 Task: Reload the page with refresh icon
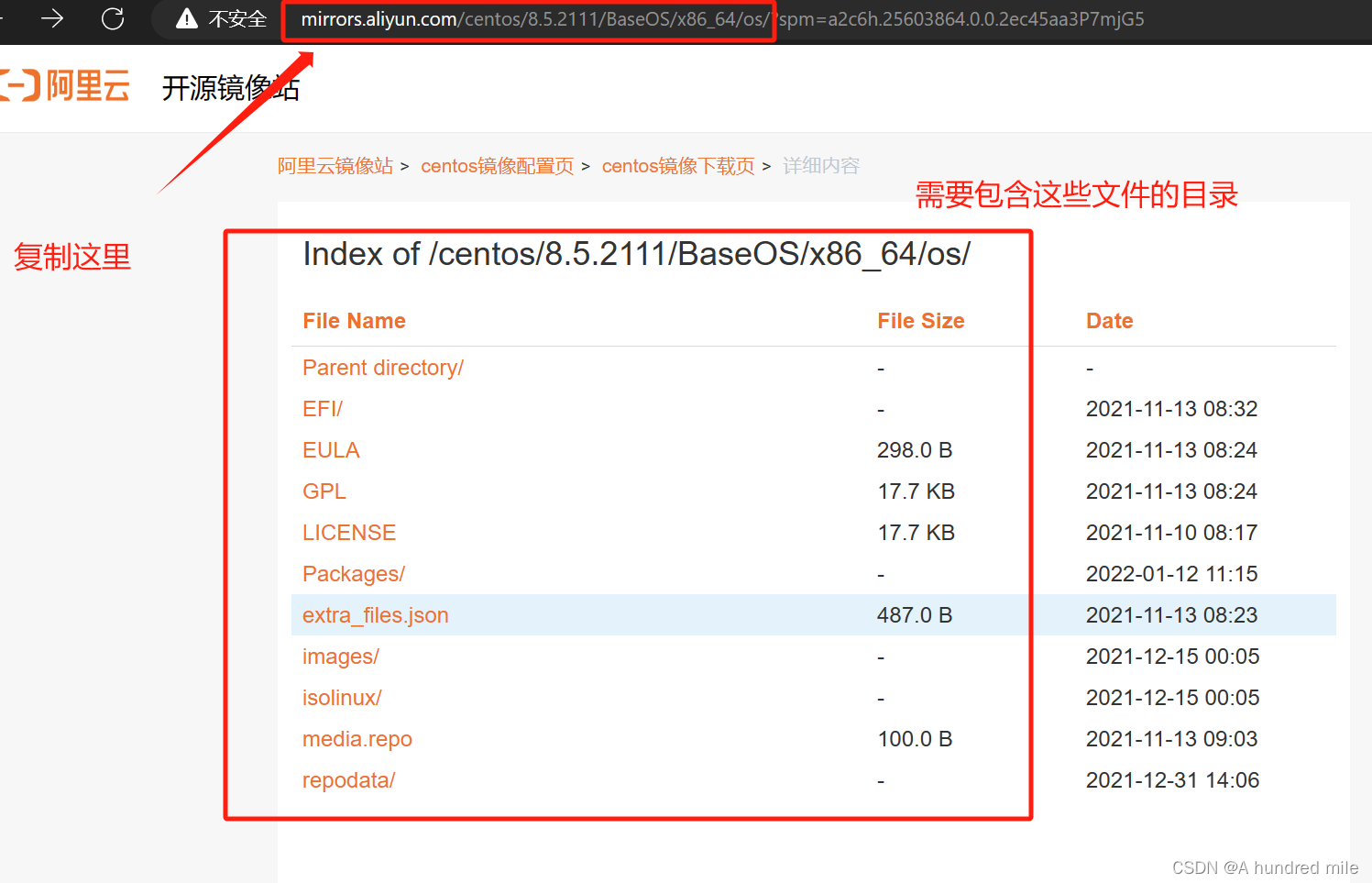point(113,18)
